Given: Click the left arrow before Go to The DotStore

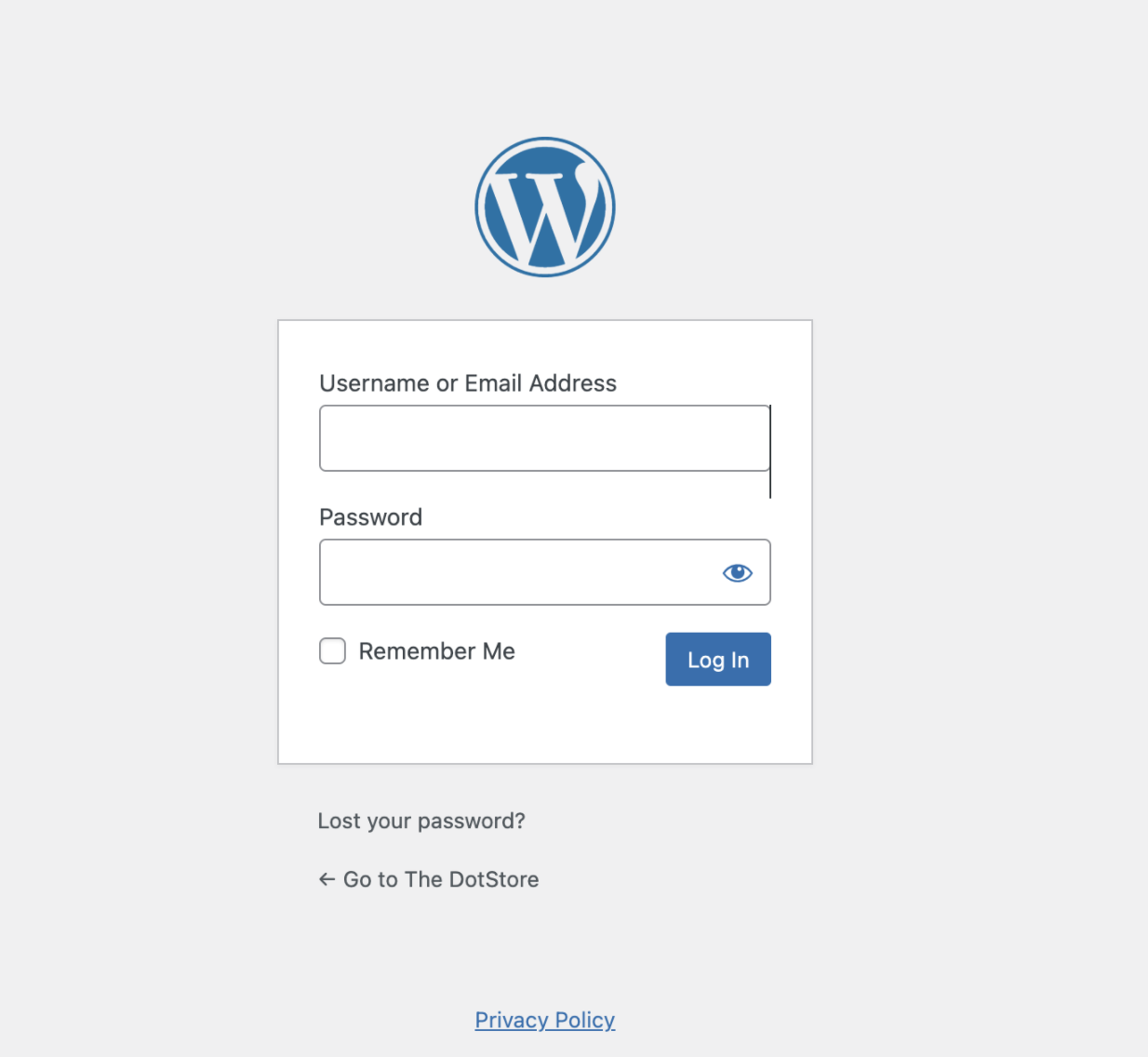Looking at the screenshot, I should (x=327, y=879).
